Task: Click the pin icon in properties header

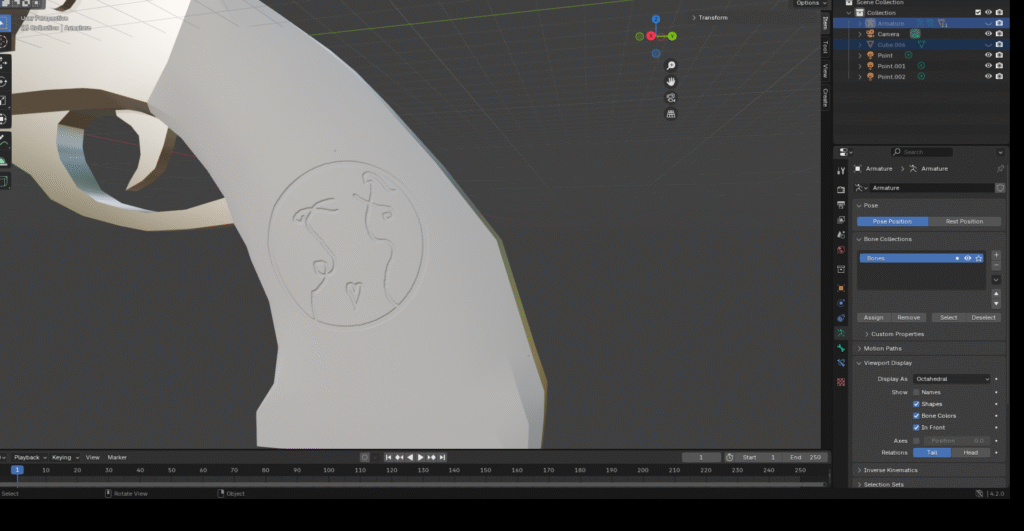Action: (1000, 169)
